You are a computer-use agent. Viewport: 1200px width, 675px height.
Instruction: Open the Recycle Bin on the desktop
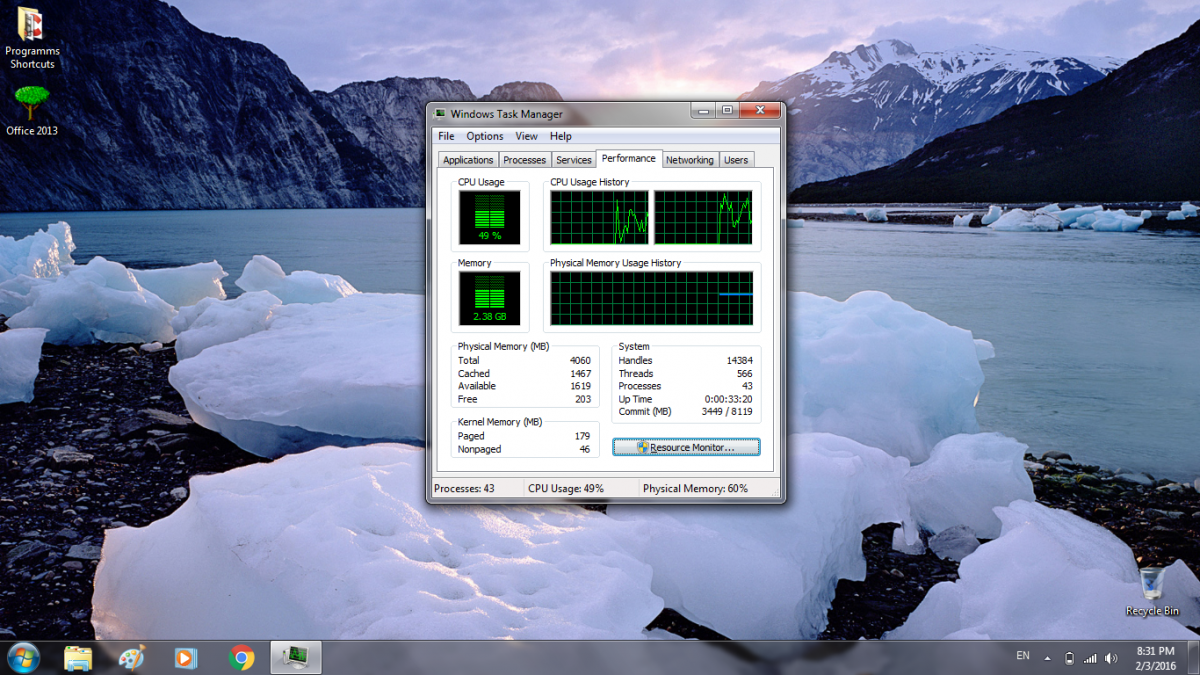click(x=1152, y=590)
